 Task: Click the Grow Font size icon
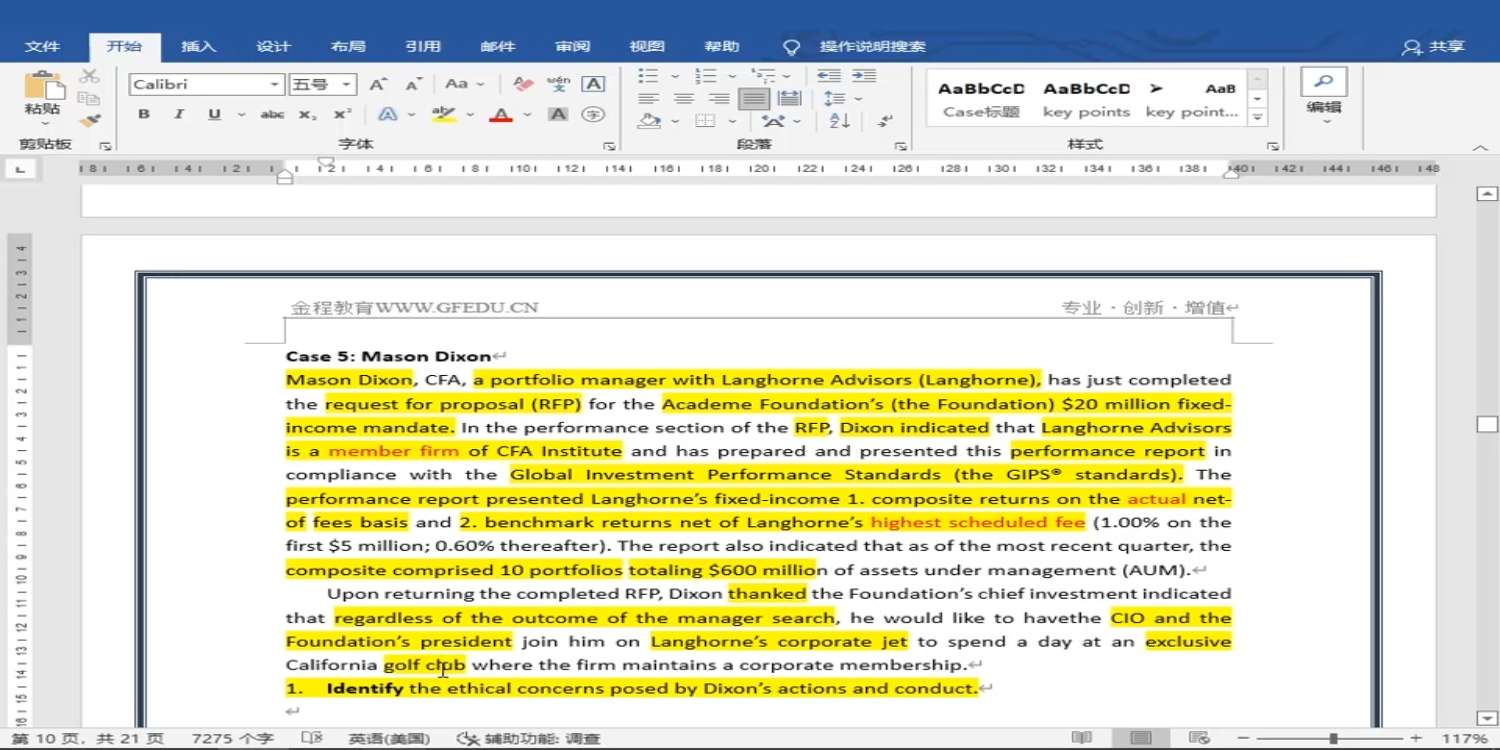coord(377,85)
